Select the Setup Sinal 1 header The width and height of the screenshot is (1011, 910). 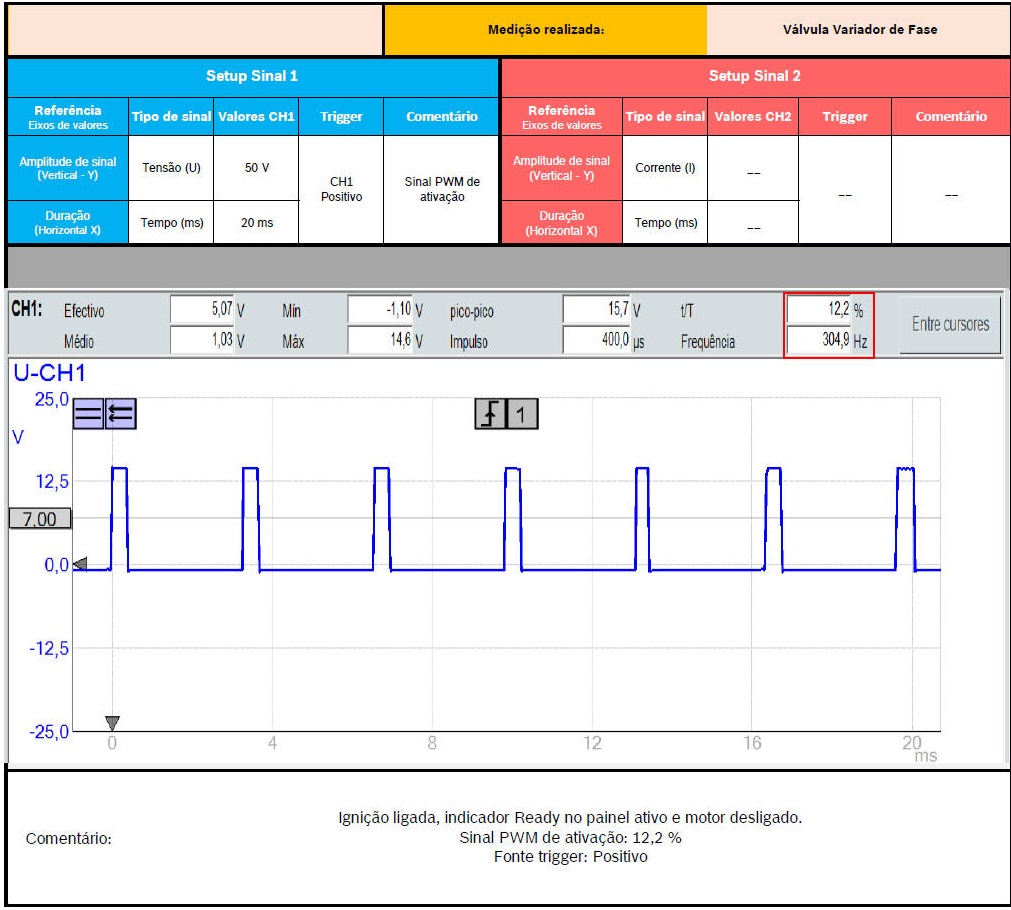pyautogui.click(x=252, y=76)
